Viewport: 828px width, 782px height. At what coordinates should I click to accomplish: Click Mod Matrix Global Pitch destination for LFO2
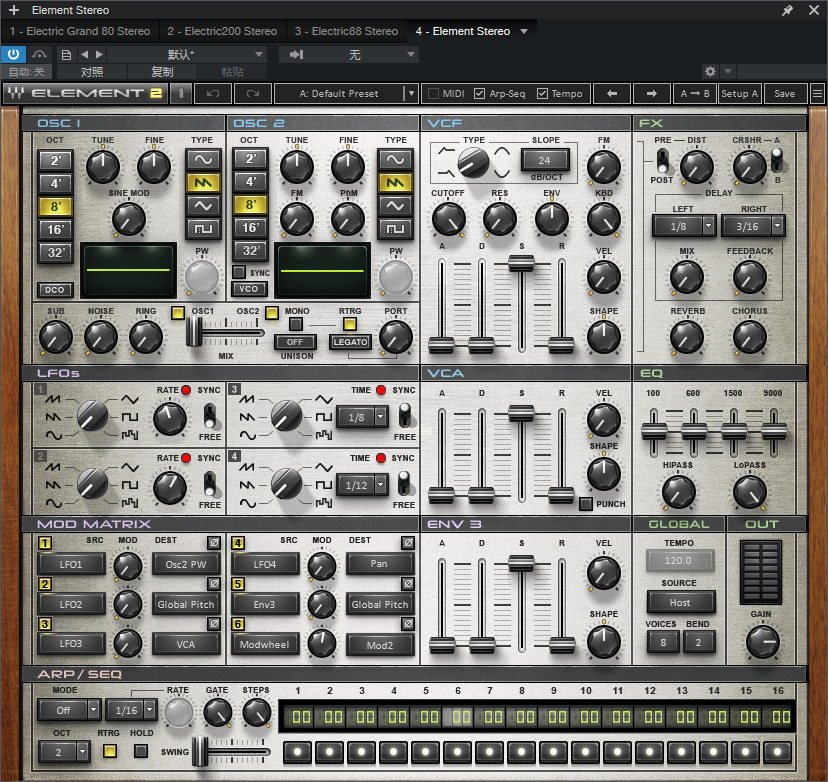(x=186, y=605)
